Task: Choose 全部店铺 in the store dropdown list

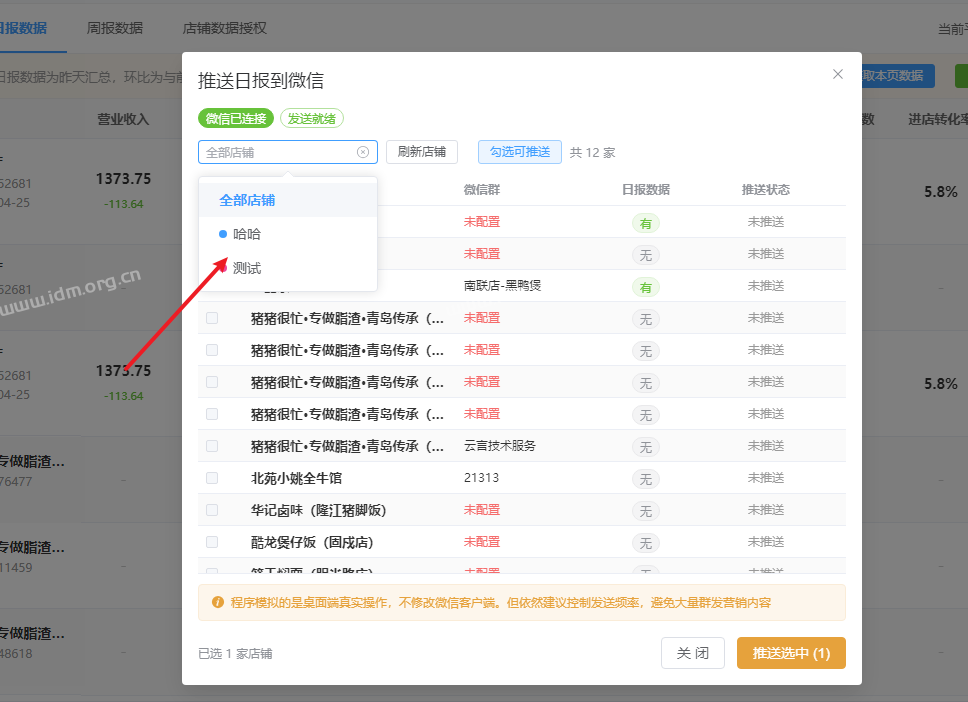Action: [x=247, y=200]
